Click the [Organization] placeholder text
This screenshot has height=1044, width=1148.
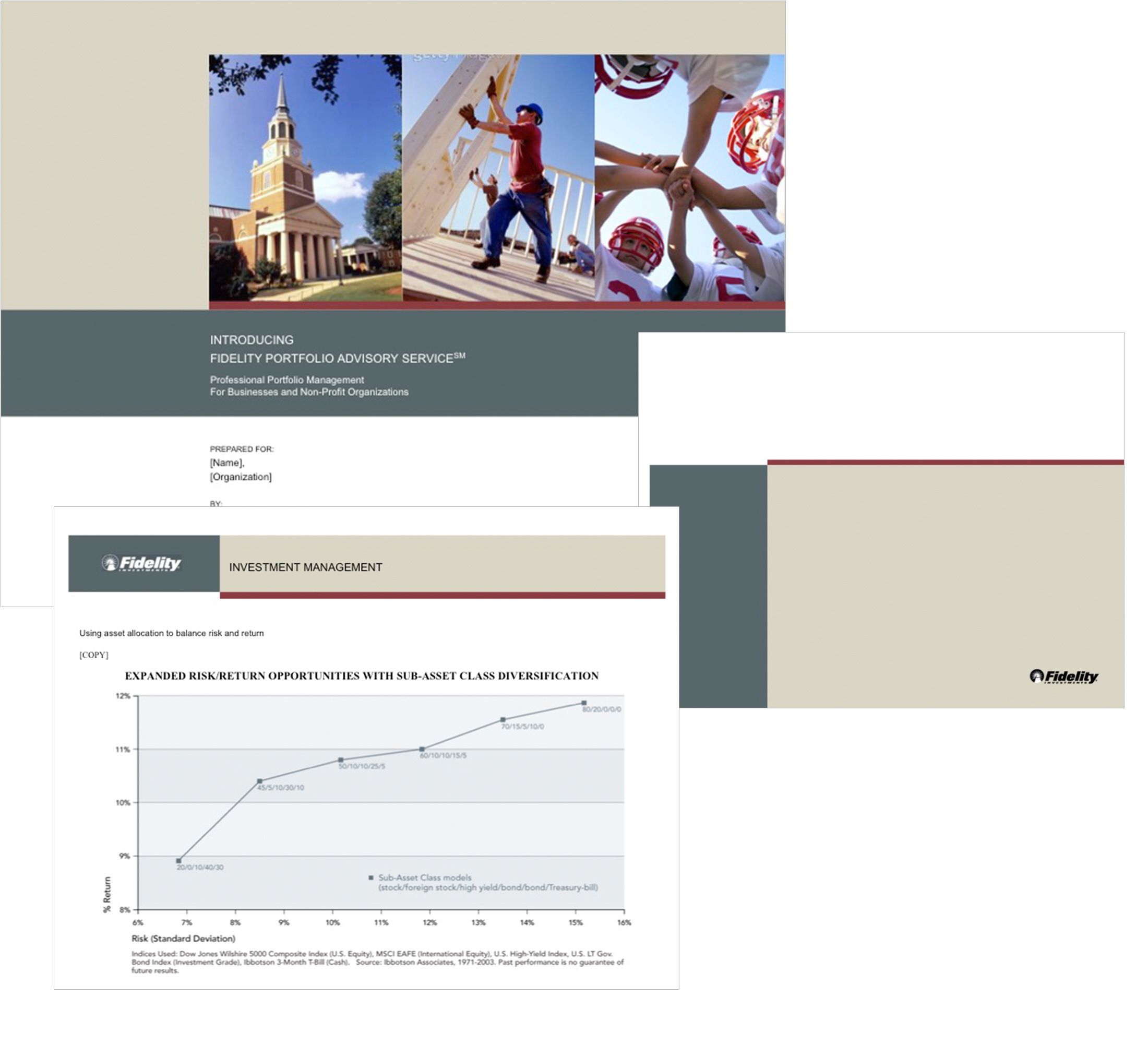pyautogui.click(x=241, y=477)
